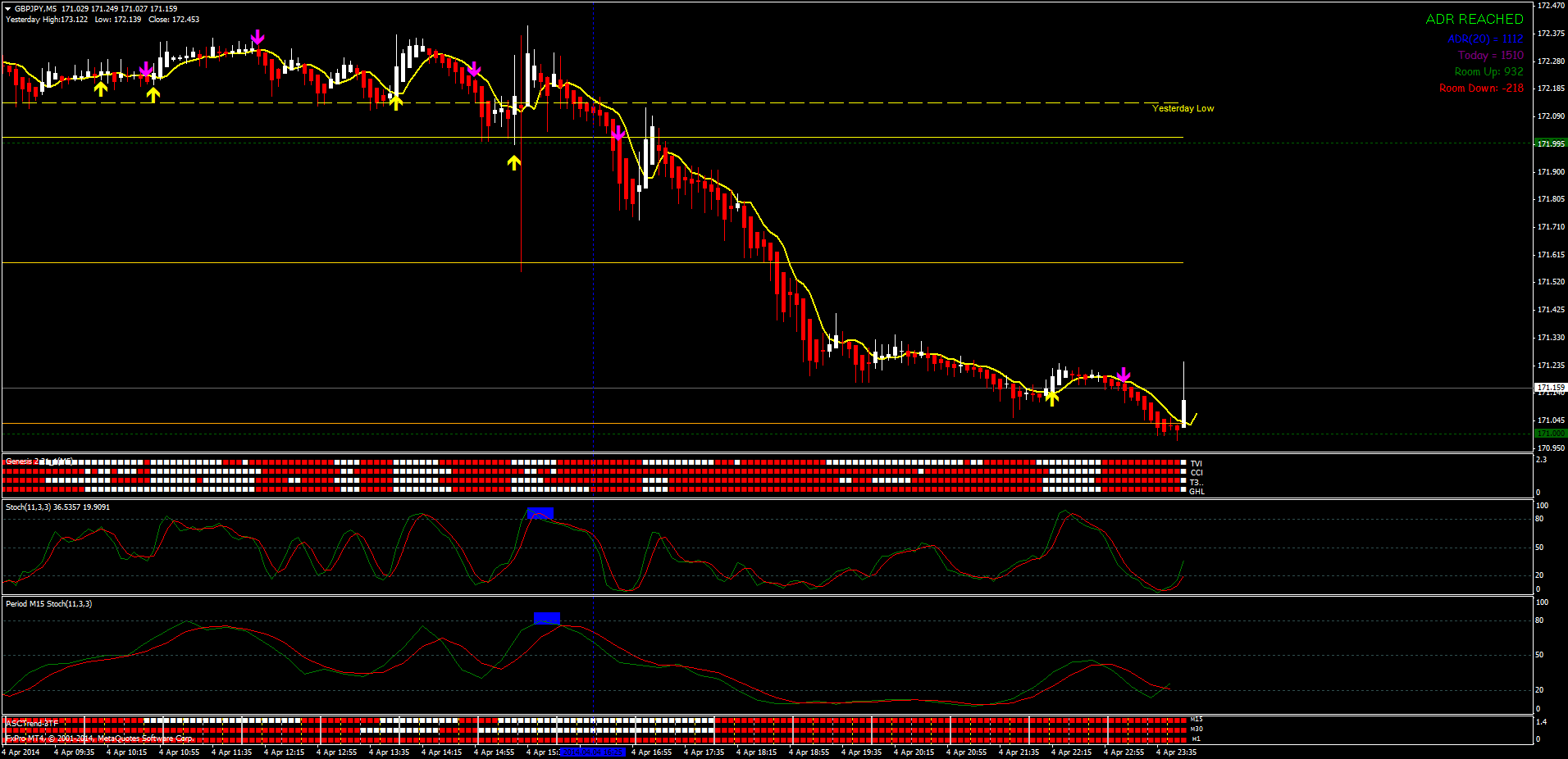The image size is (1568, 759).
Task: Click the Yesterday Low line label
Action: (1183, 108)
